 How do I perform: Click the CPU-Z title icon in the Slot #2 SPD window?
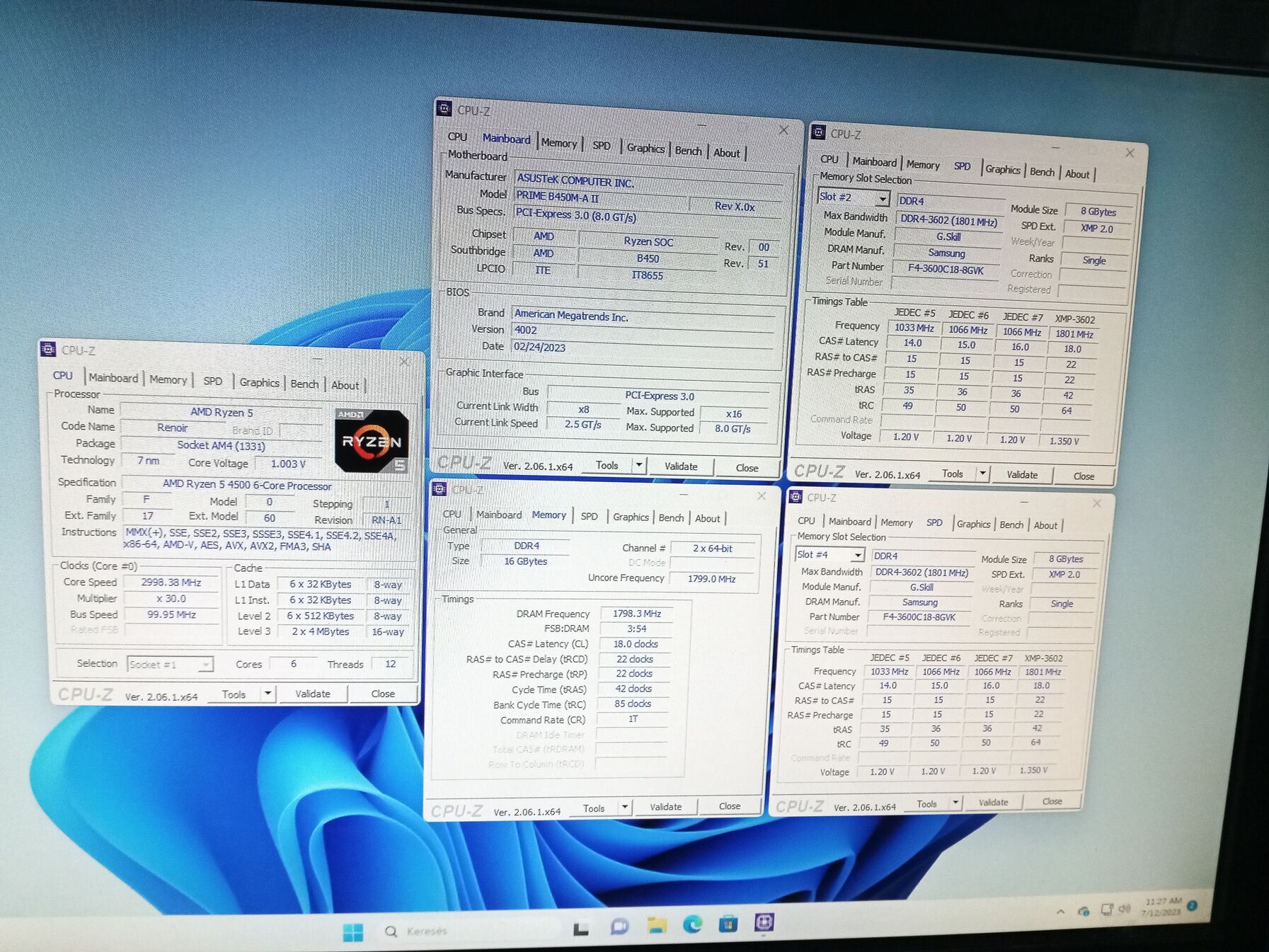pyautogui.click(x=819, y=132)
